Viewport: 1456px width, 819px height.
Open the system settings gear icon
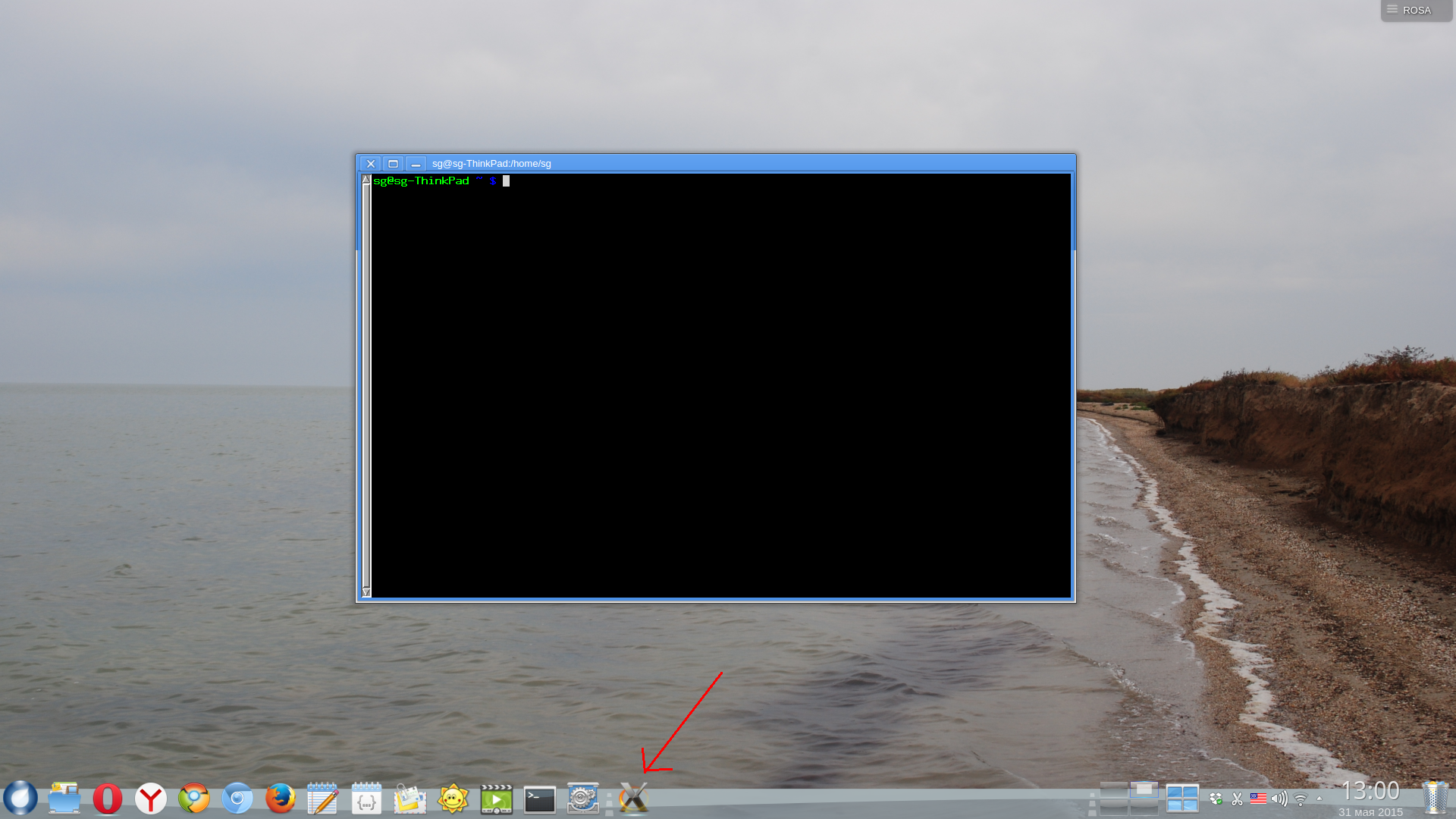(583, 799)
